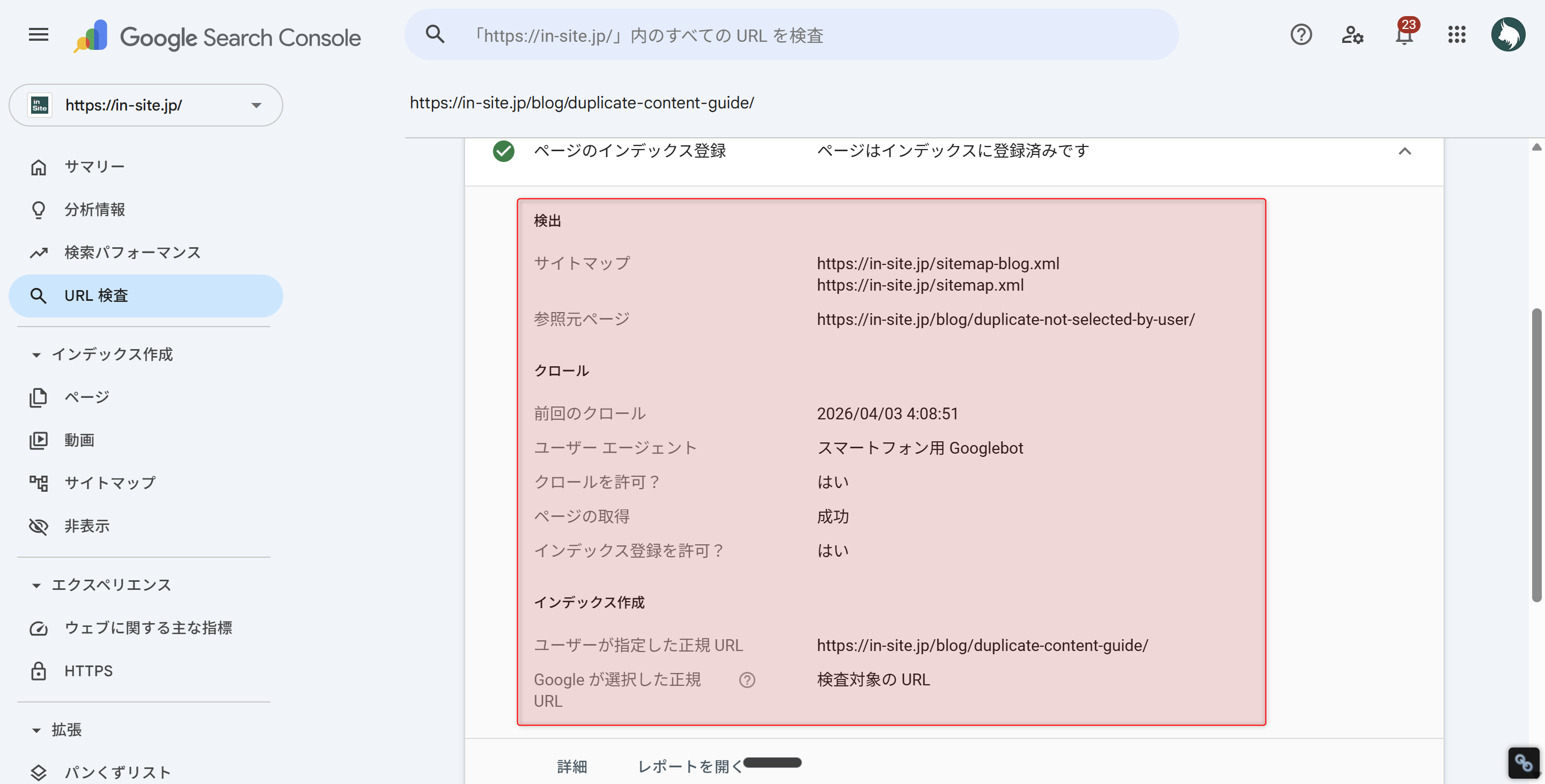1545x784 pixels.
Task: Open the Google apps grid
Action: [1456, 35]
